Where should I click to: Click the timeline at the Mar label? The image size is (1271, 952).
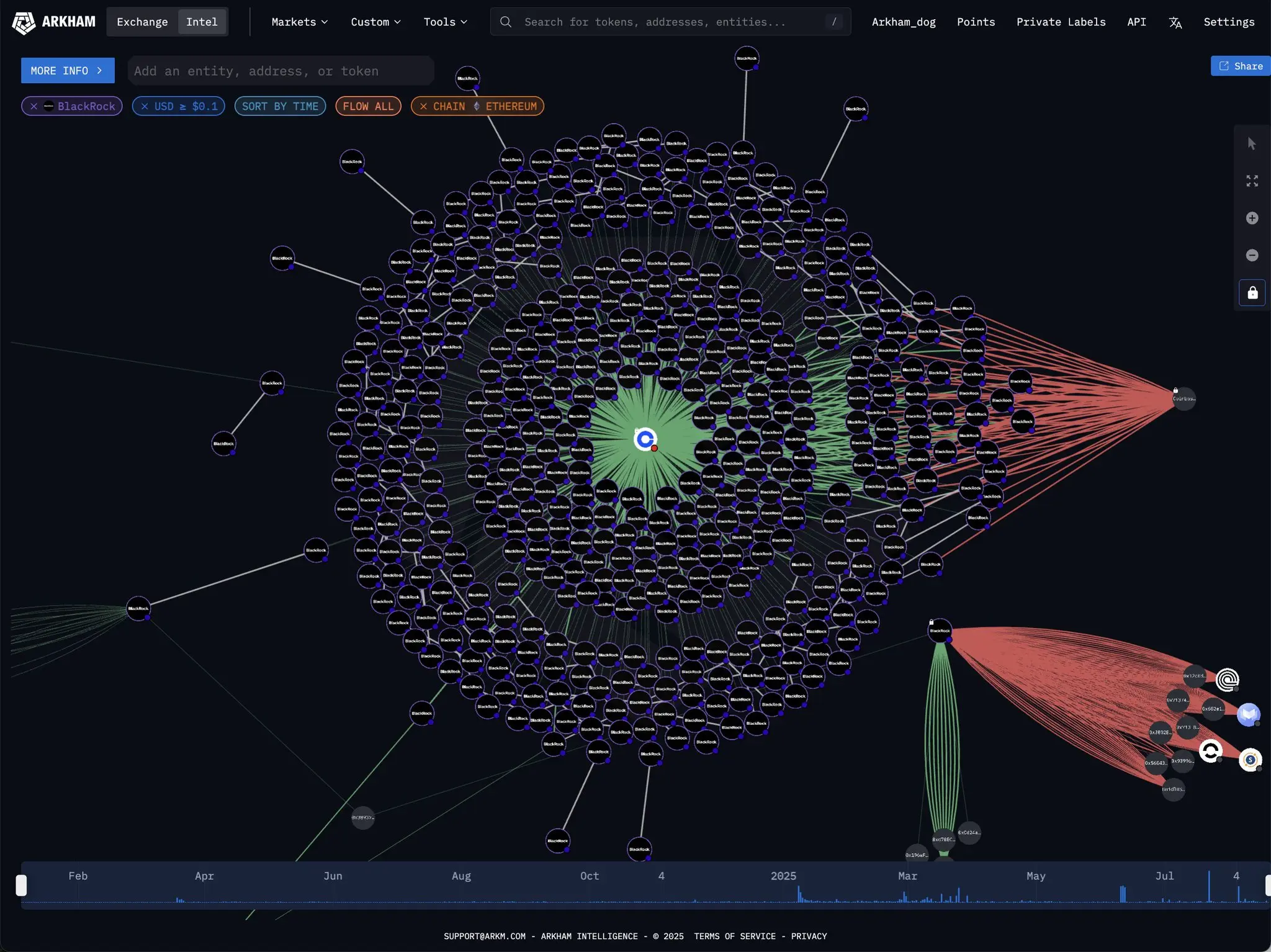tap(907, 876)
